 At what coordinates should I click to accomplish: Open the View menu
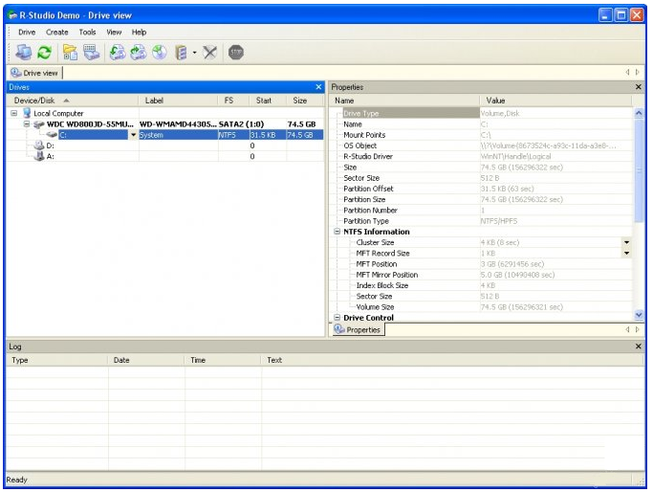[x=114, y=32]
